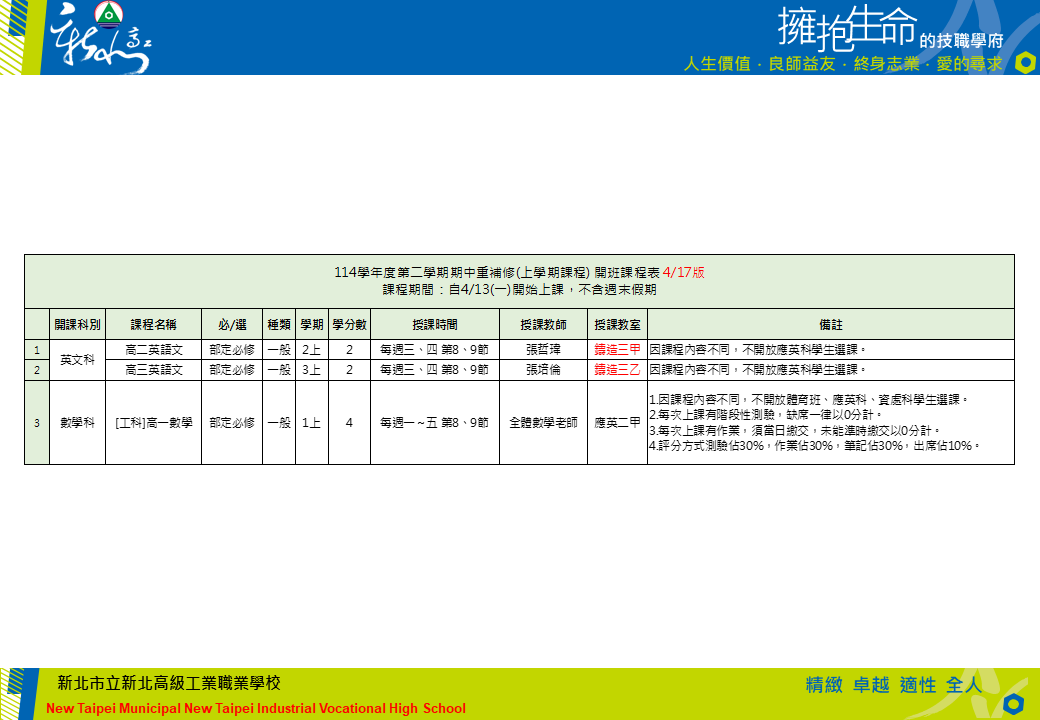Click the 學分數 column header

click(x=350, y=325)
